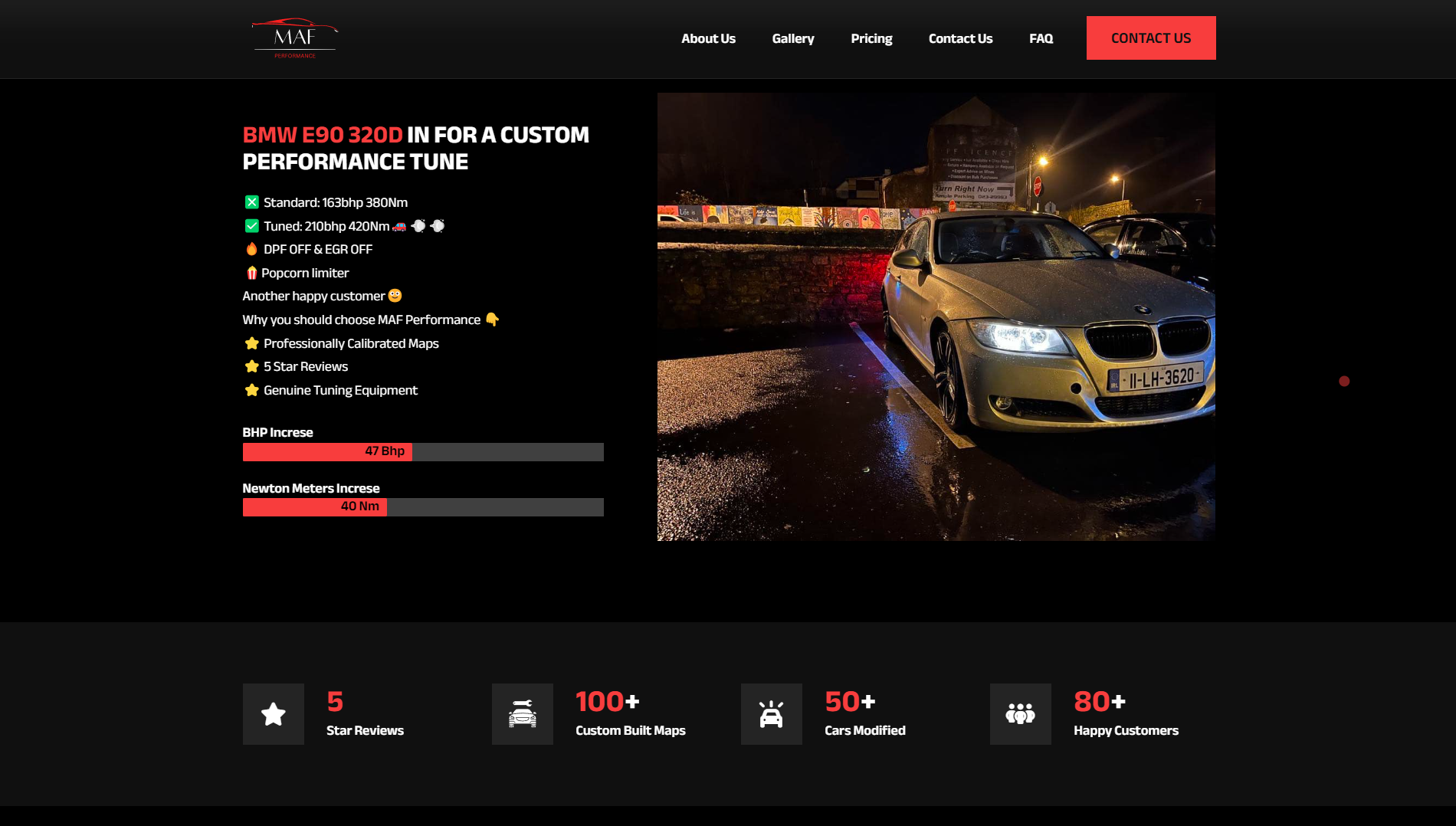Click the text 'Tuned: 210bhp 420Nm'
Image resolution: width=1456 pixels, height=826 pixels.
[326, 226]
